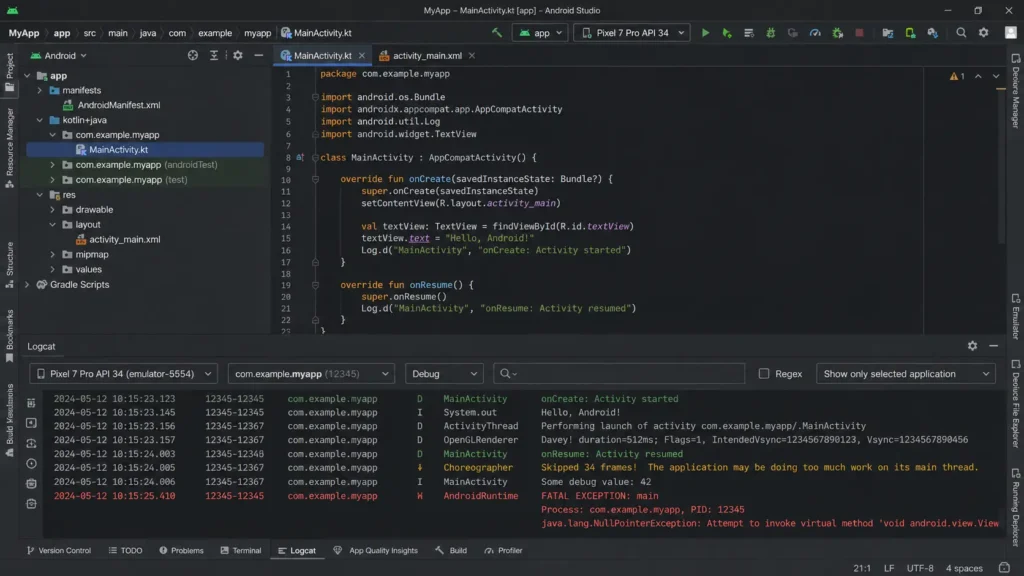This screenshot has width=1024, height=576.
Task: Open the app run configuration dropdown
Action: 541,33
